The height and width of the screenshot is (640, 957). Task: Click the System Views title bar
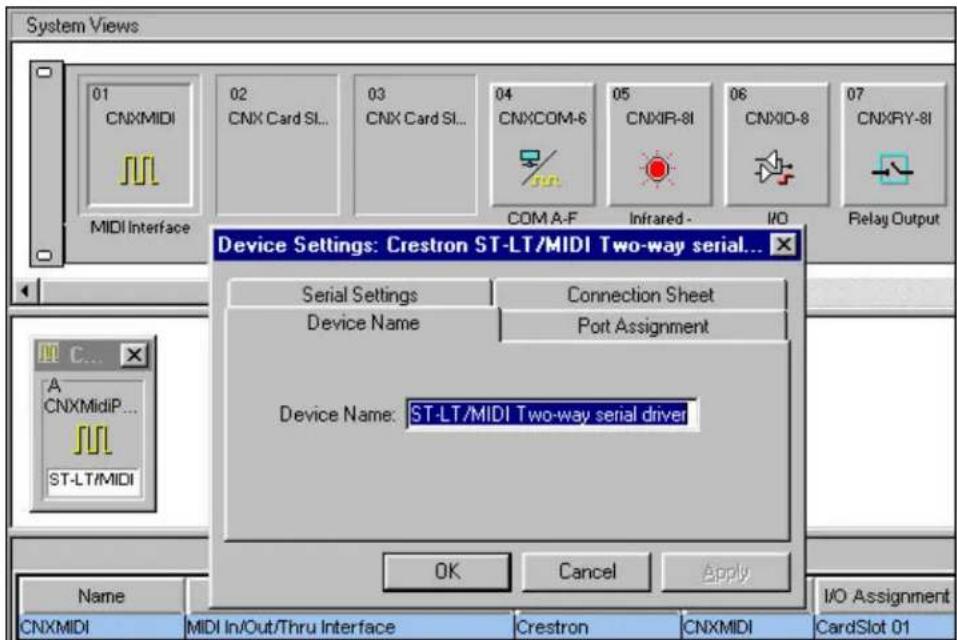coord(482,26)
